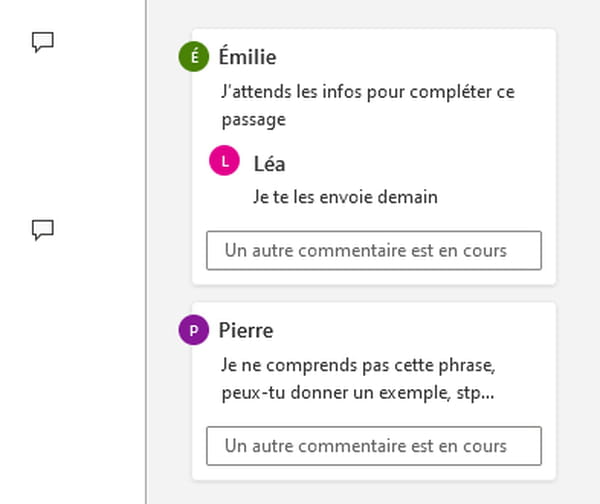
Task: Click the text "J'attends les infos pour compléter ce"
Action: [367, 91]
